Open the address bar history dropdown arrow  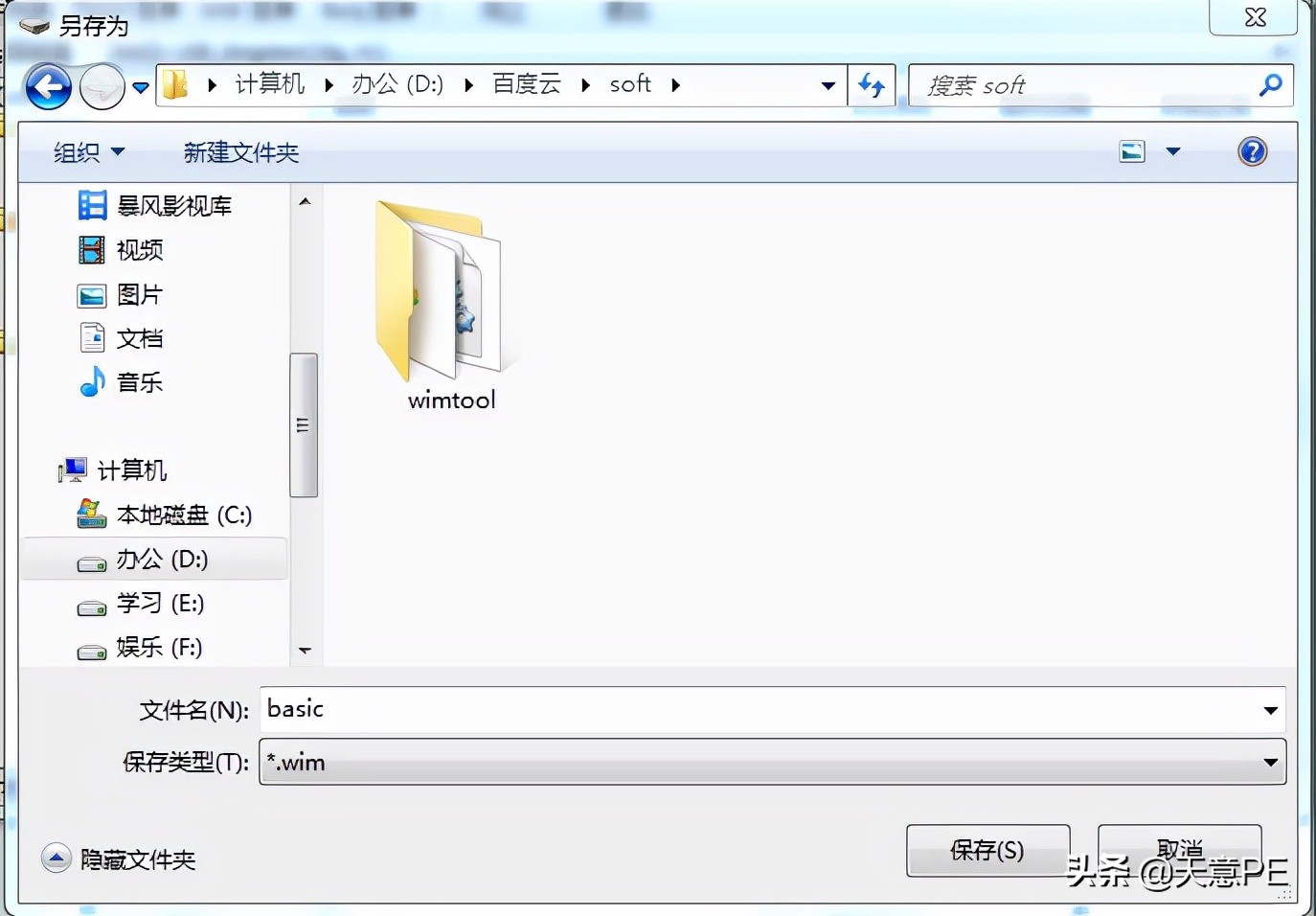pyautogui.click(x=828, y=85)
